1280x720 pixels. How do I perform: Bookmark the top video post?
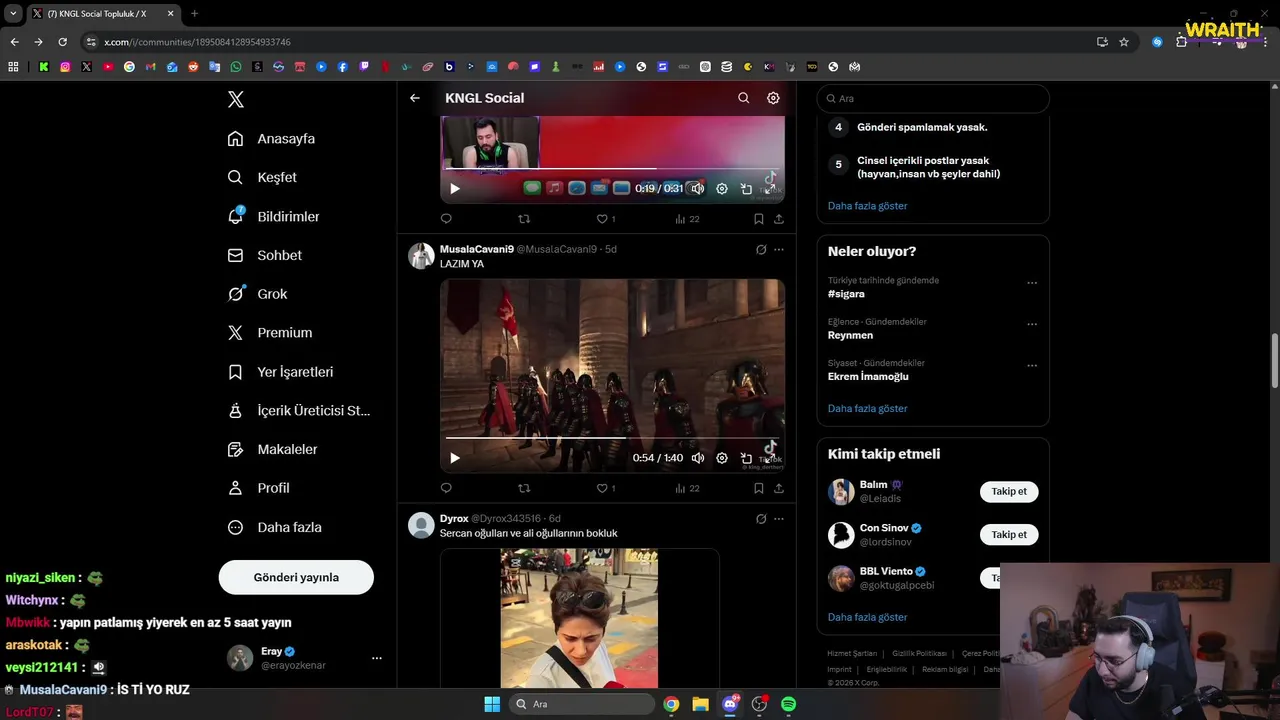click(759, 219)
